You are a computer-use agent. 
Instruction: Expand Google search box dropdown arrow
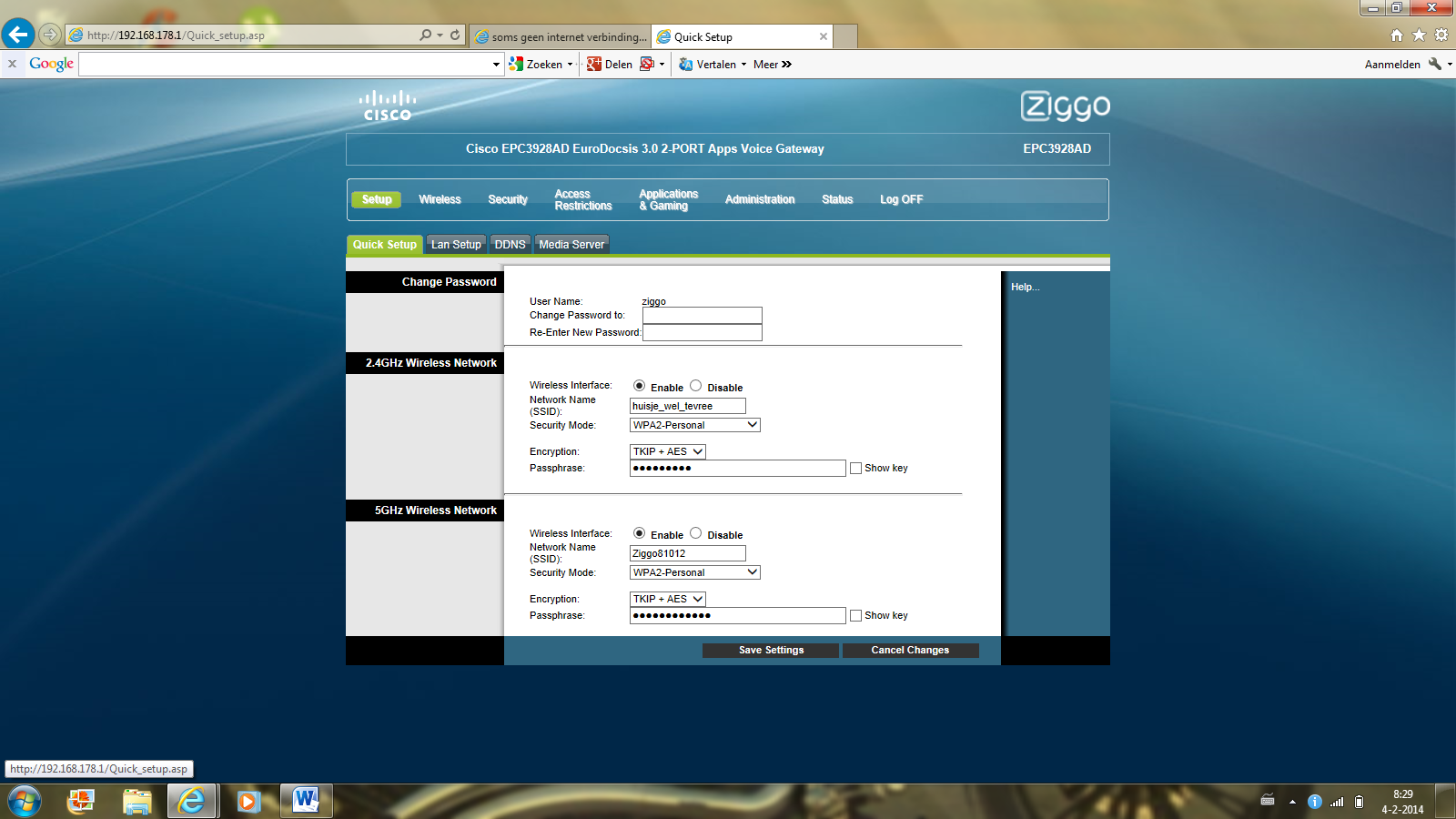point(496,64)
